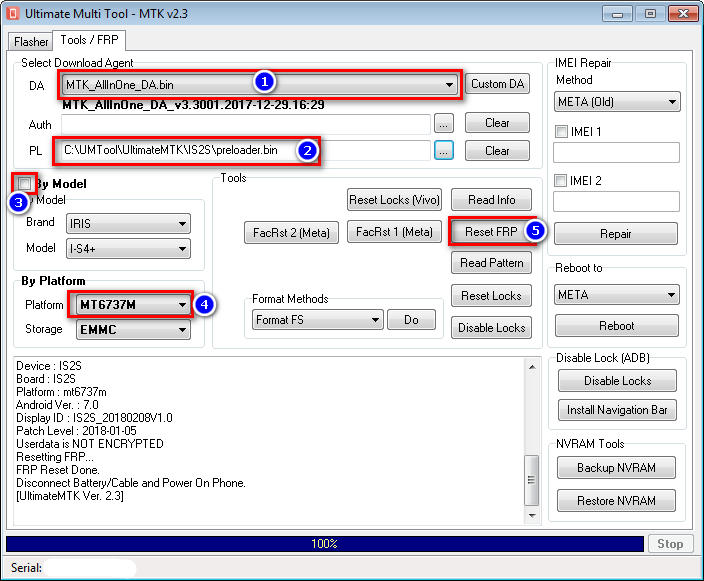Open the DA download agent dropdown
Image resolution: width=704 pixels, height=581 pixels.
tap(260, 85)
